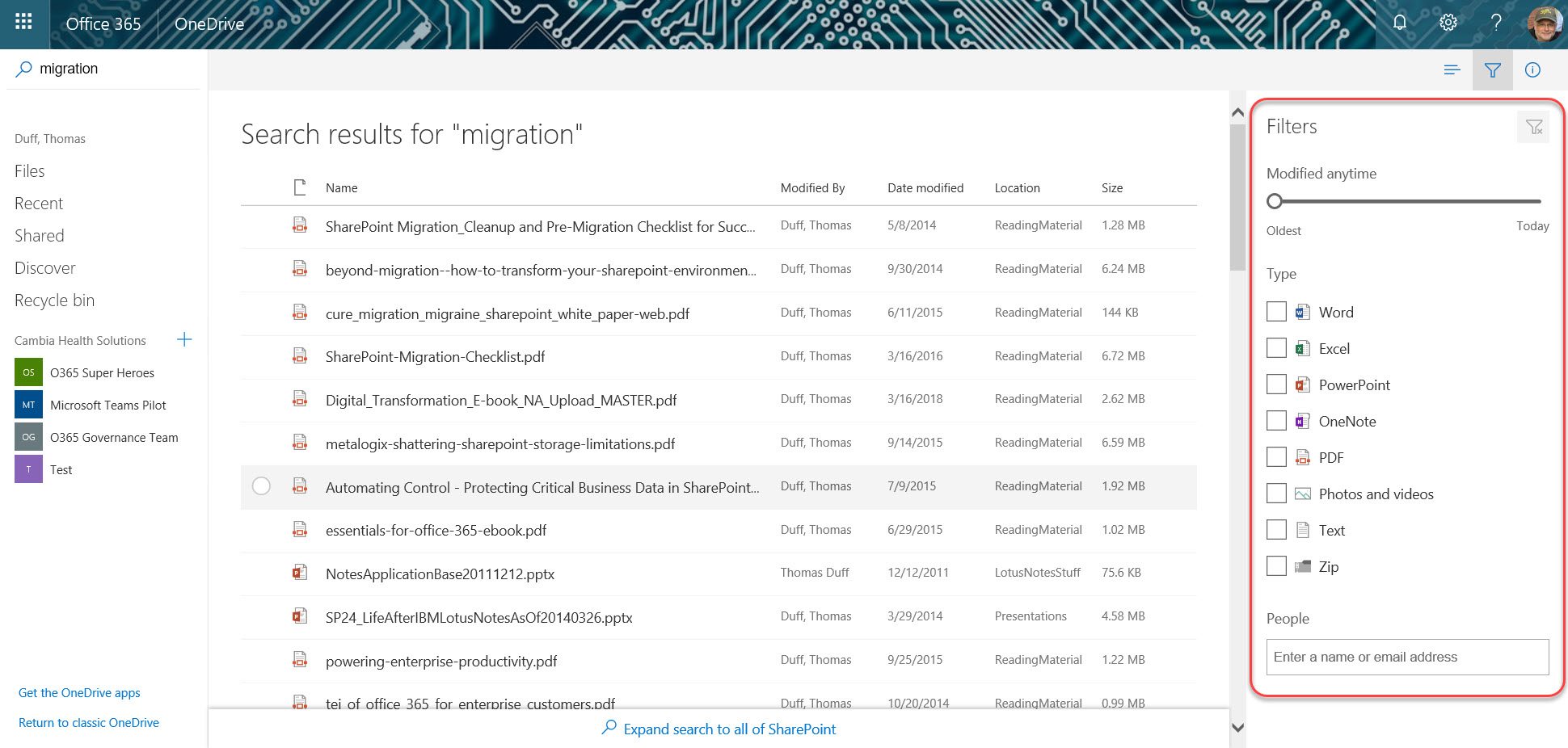1568x748 pixels.
Task: Click the notifications bell icon
Action: pos(1400,23)
